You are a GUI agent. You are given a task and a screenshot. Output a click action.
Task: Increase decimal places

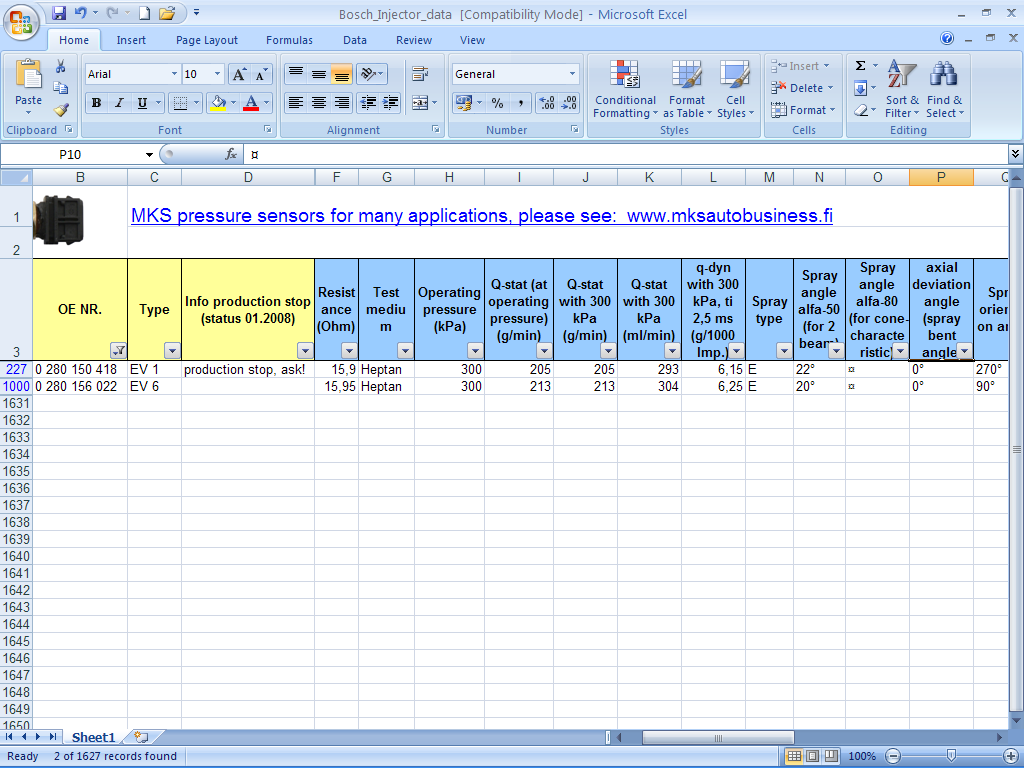547,103
